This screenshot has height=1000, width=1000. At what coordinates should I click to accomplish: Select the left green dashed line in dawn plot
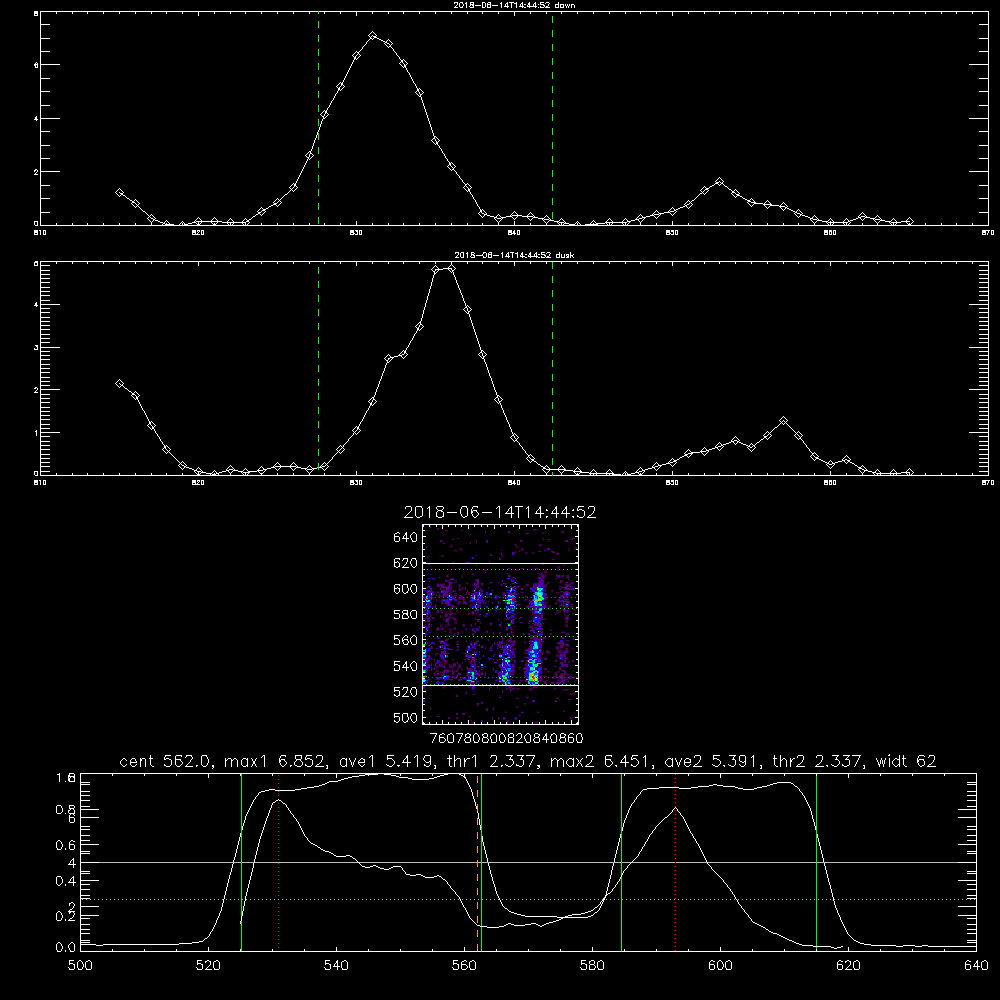point(318,119)
